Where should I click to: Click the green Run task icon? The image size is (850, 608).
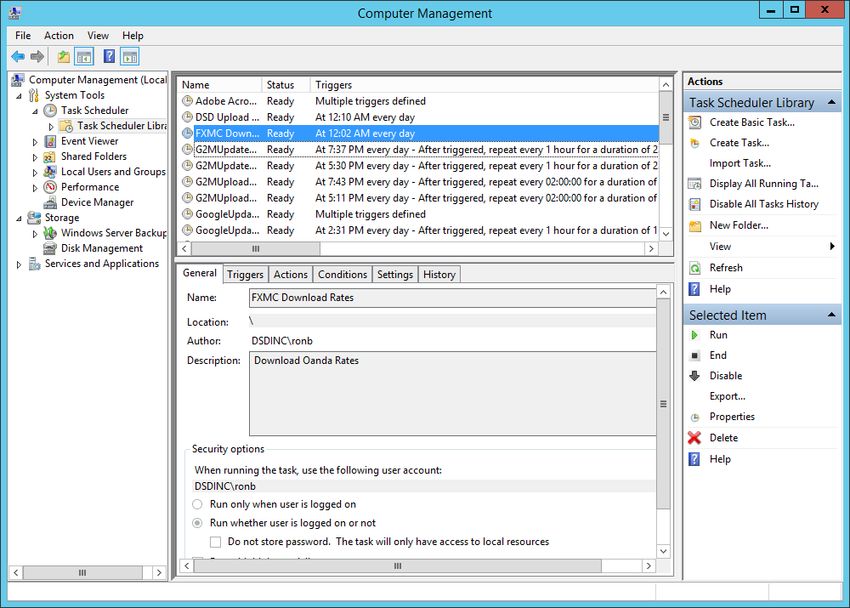click(695, 335)
